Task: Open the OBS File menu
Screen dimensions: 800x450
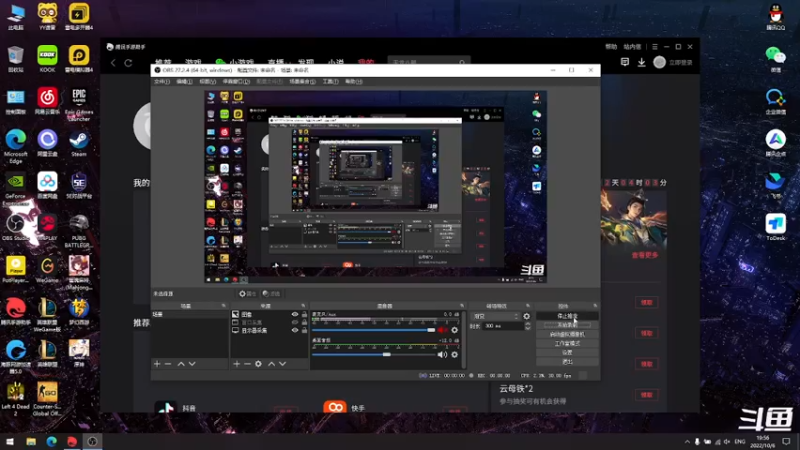Action: coord(162,82)
